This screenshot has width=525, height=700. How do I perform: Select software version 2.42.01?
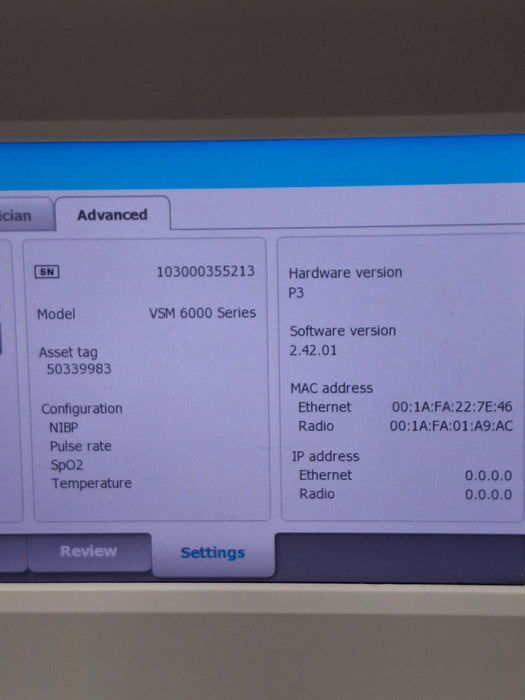pos(313,350)
